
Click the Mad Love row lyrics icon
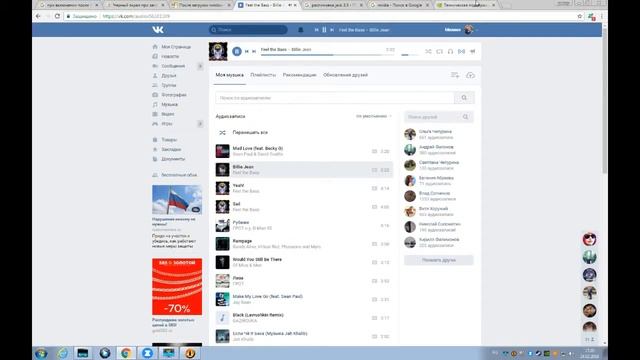(374, 151)
